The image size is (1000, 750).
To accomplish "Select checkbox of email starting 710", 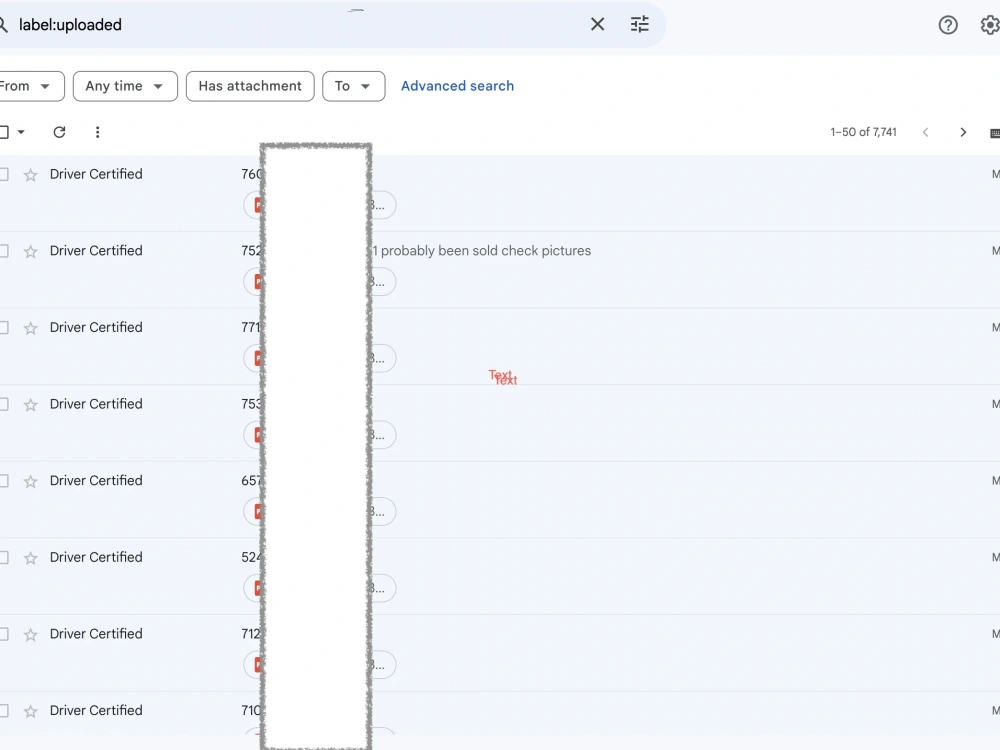I will click(4, 710).
